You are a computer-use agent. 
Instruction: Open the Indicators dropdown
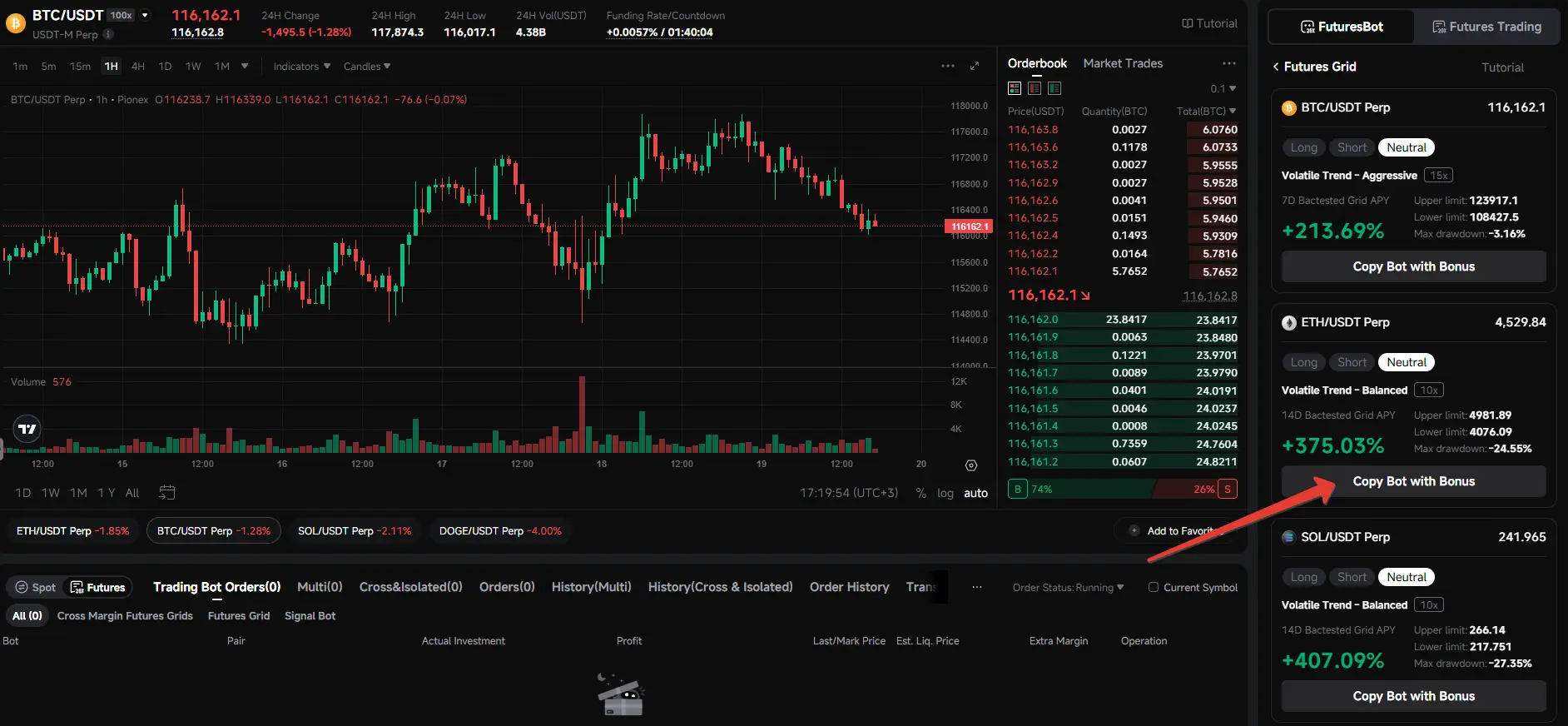(x=302, y=67)
